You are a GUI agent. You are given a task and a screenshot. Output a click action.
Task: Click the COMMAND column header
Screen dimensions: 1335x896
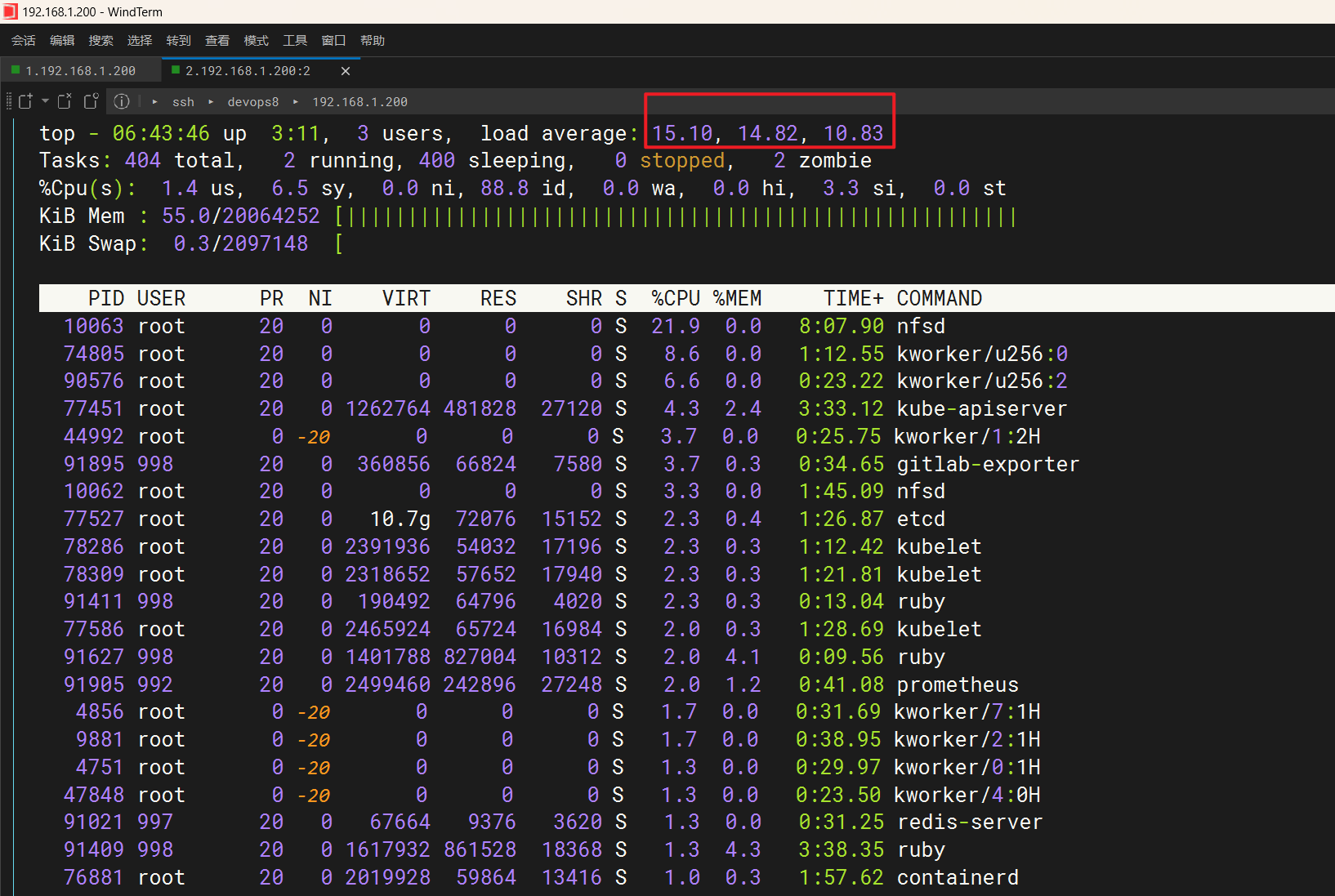click(x=940, y=298)
